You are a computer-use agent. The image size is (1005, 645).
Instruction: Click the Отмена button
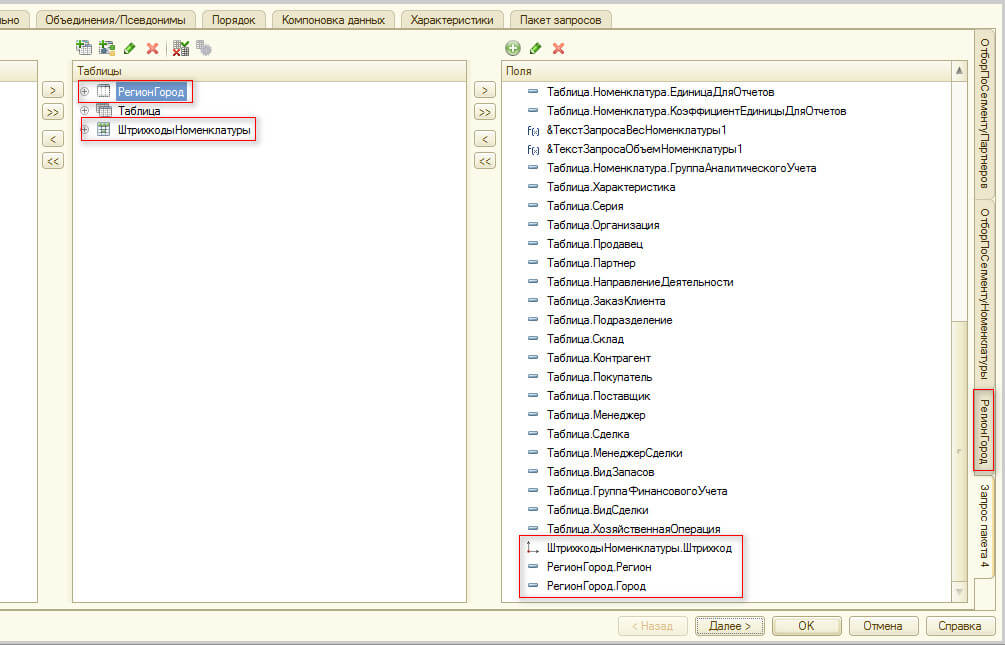883,625
